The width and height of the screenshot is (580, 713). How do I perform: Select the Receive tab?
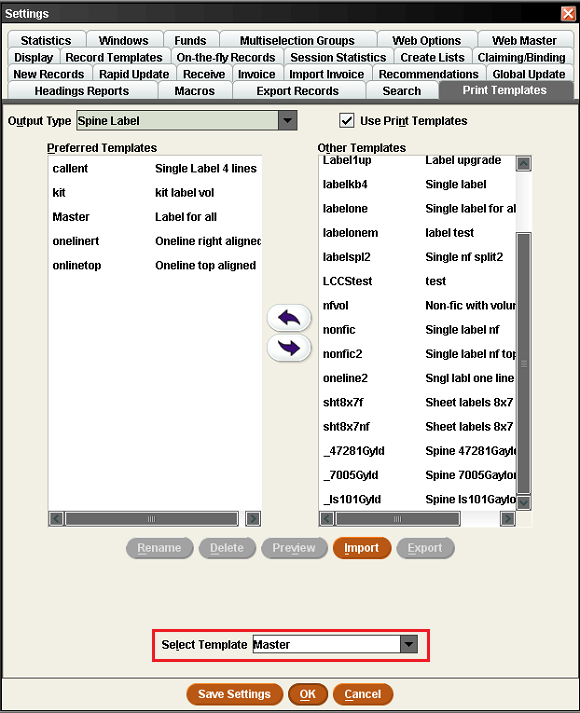point(204,74)
